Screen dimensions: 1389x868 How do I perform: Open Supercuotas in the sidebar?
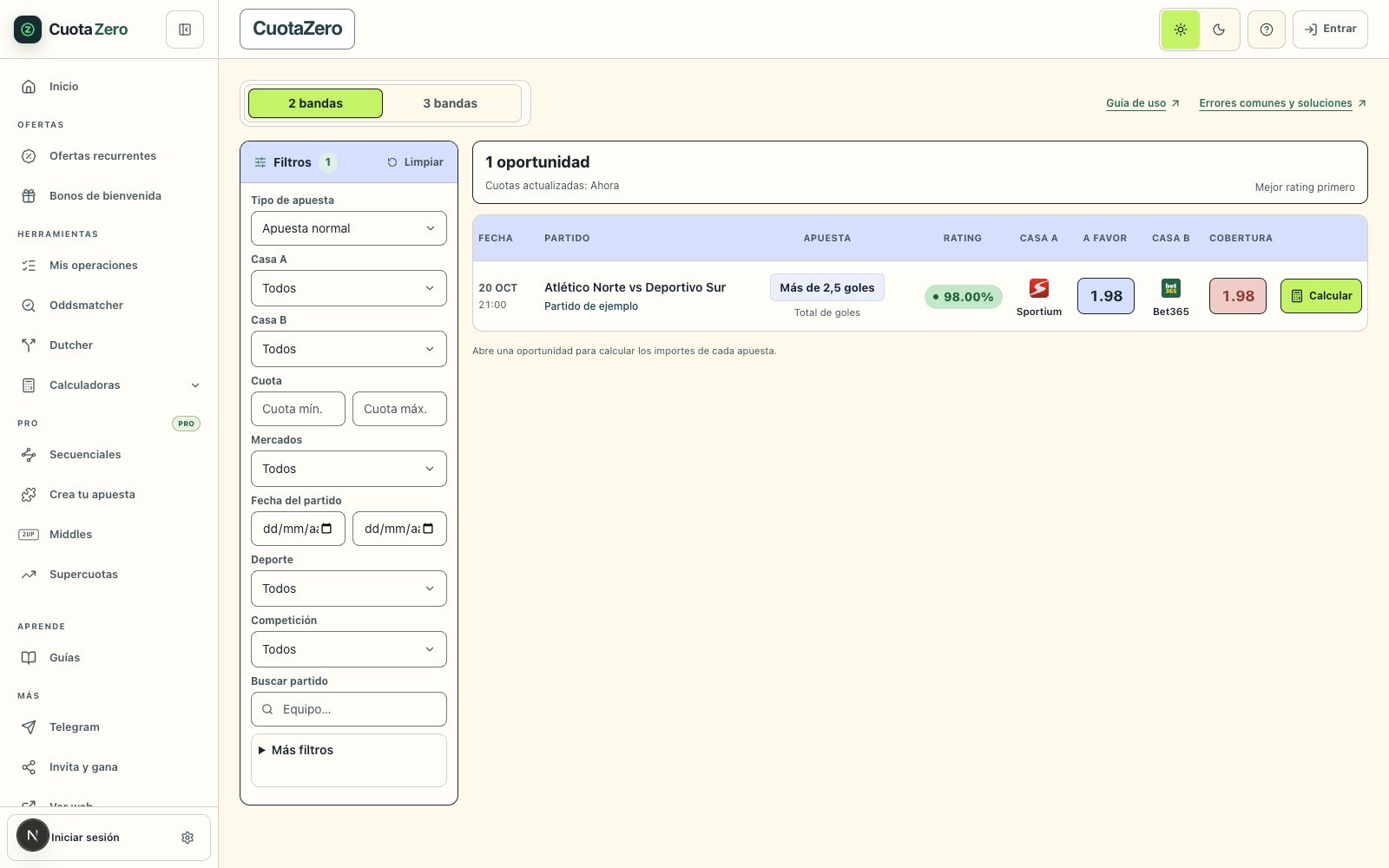tap(109, 575)
